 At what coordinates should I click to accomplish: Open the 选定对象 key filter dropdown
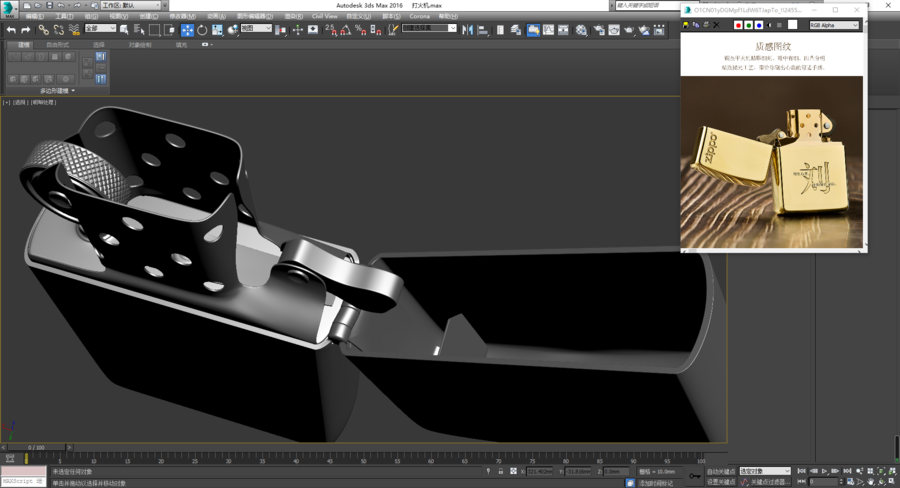765,471
